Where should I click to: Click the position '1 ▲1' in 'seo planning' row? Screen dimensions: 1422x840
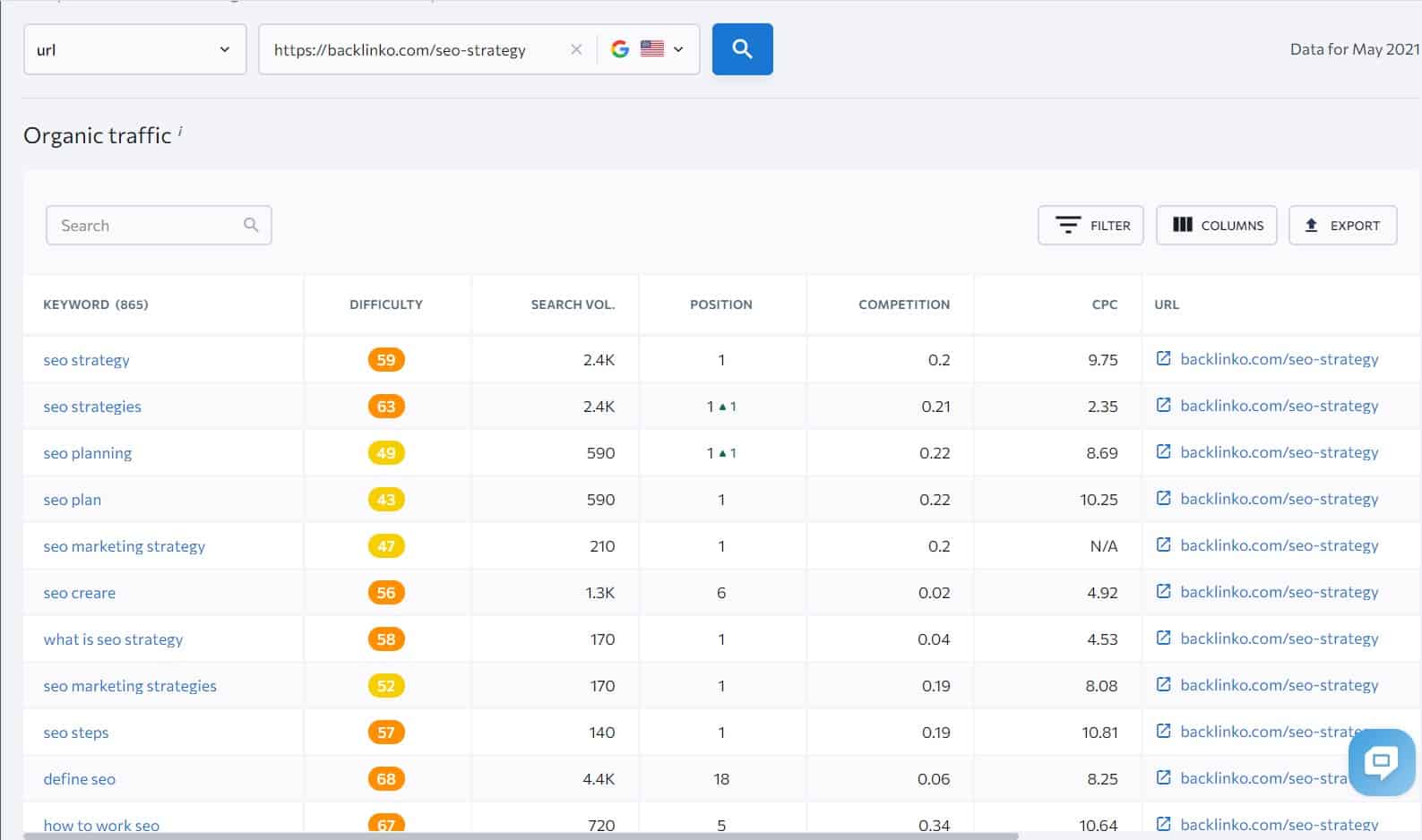point(721,453)
